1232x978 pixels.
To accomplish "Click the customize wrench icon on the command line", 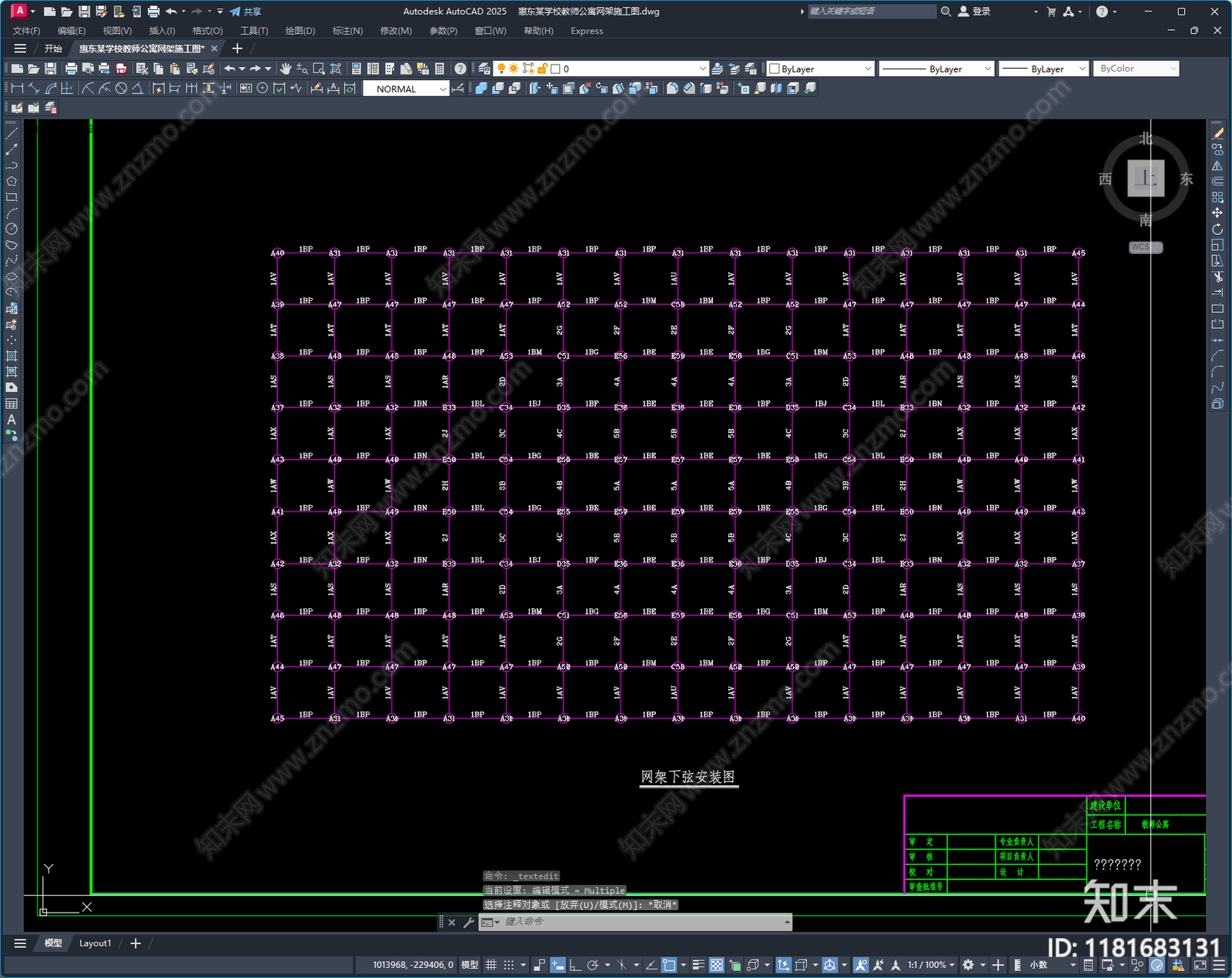I will pyautogui.click(x=468, y=922).
